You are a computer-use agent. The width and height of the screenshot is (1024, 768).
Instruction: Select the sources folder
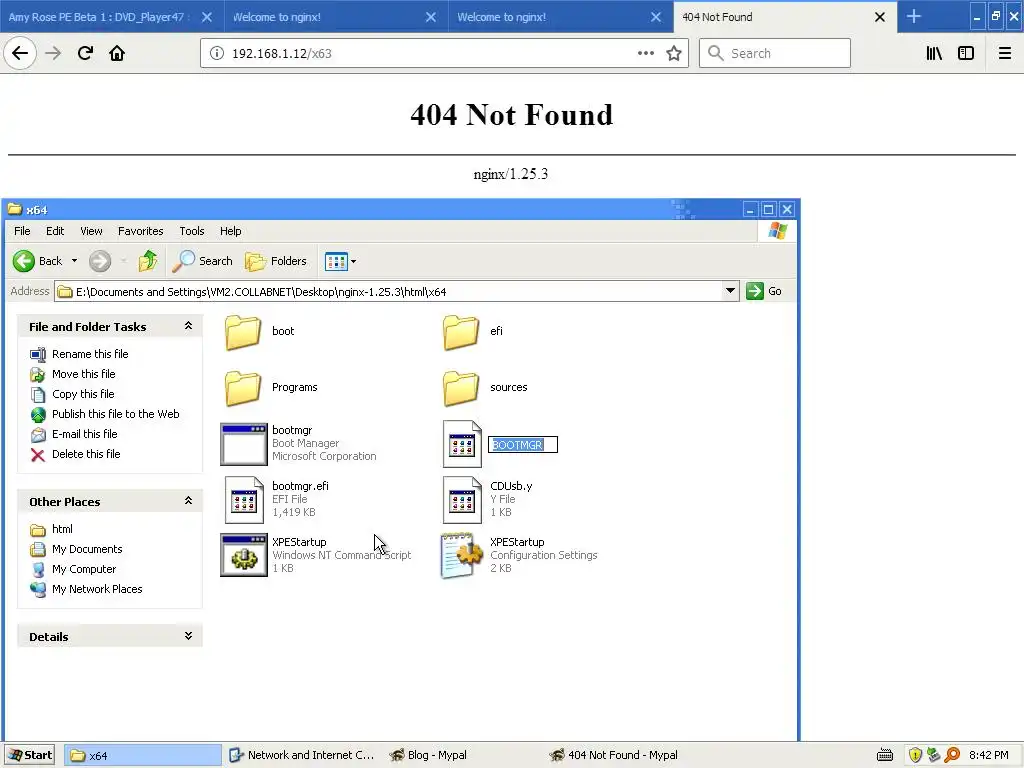point(485,387)
